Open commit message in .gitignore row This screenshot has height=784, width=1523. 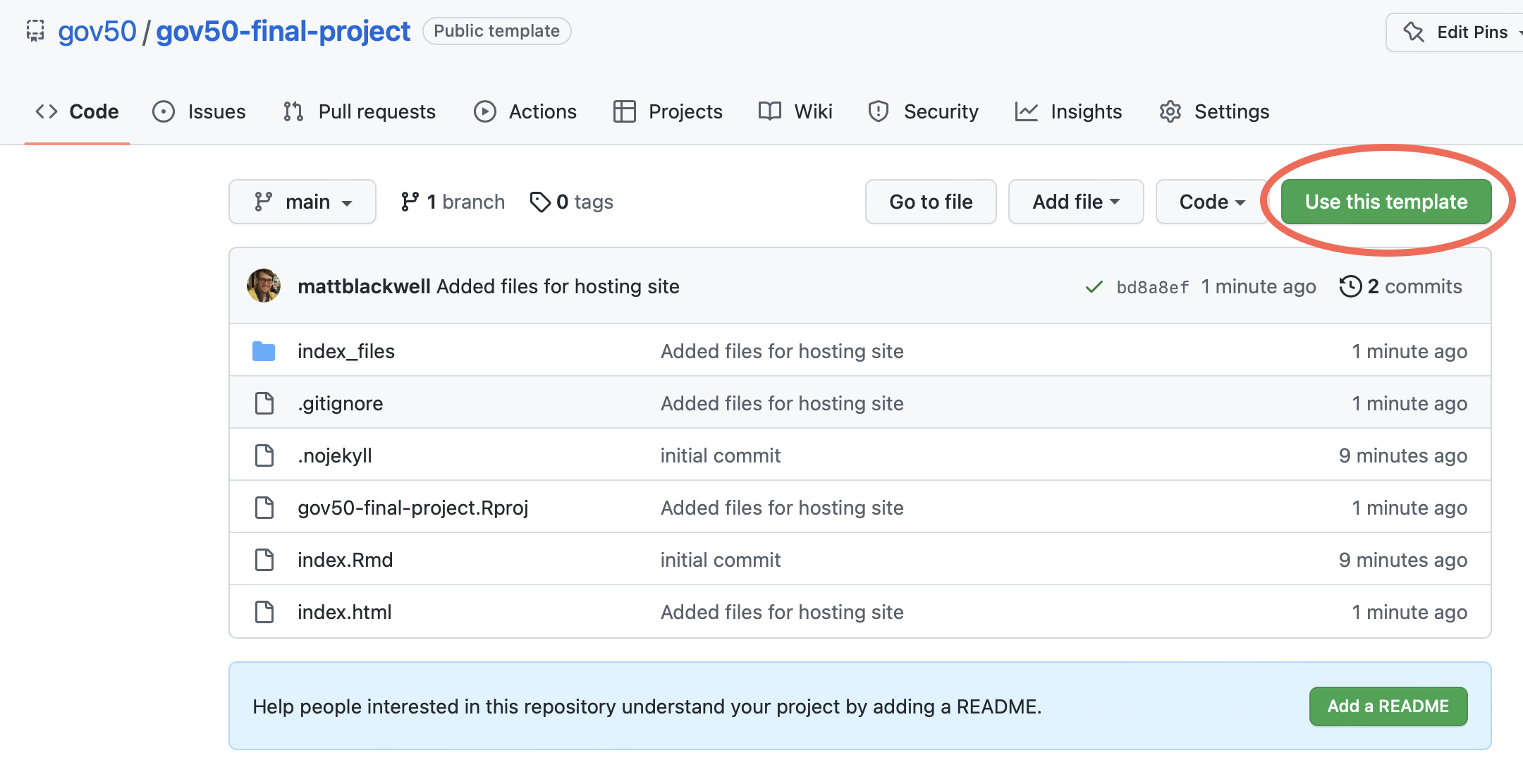coord(782,403)
